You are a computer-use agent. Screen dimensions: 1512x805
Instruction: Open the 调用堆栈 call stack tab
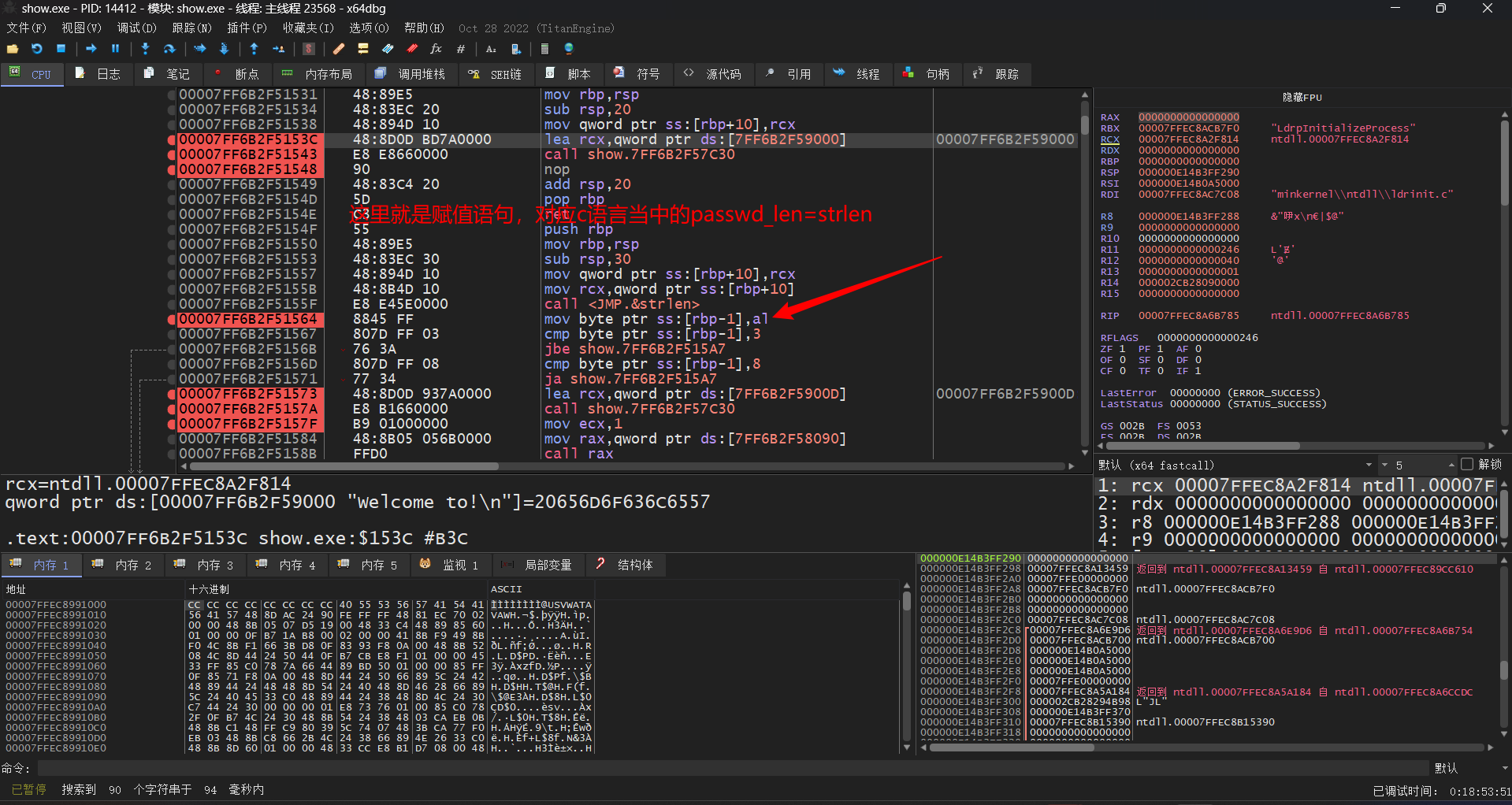click(411, 74)
